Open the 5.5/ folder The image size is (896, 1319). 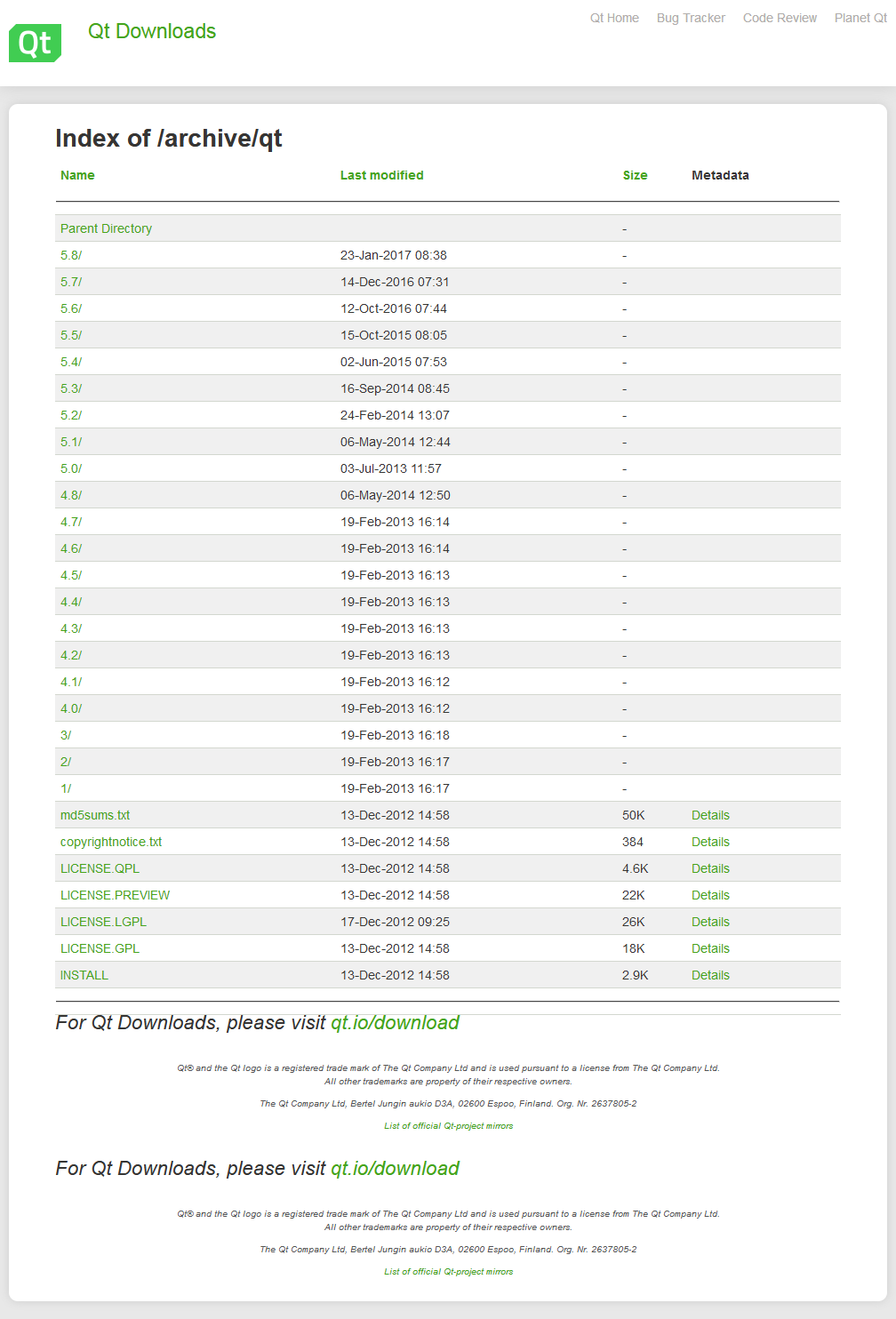(71, 335)
